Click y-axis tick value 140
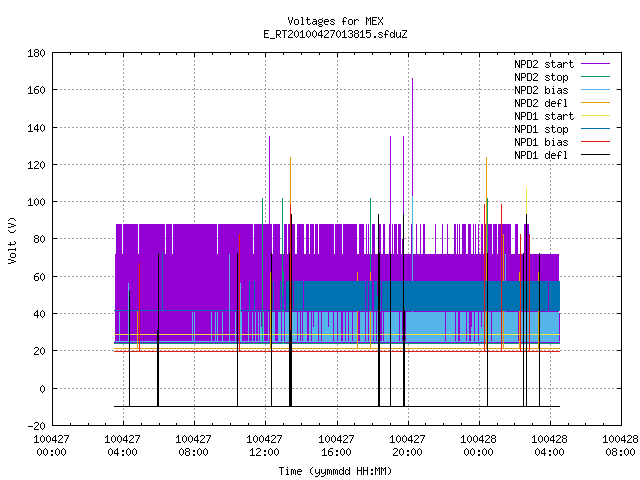 click(36, 128)
